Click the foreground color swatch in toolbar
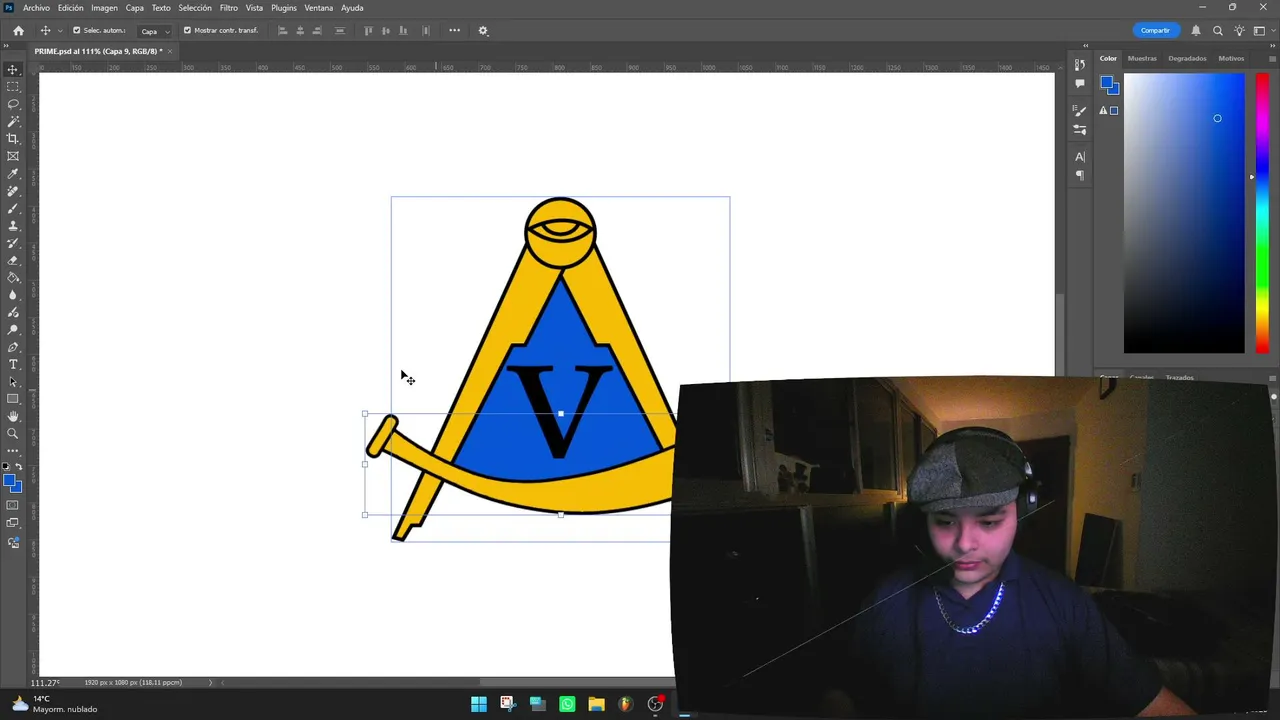 [9, 481]
